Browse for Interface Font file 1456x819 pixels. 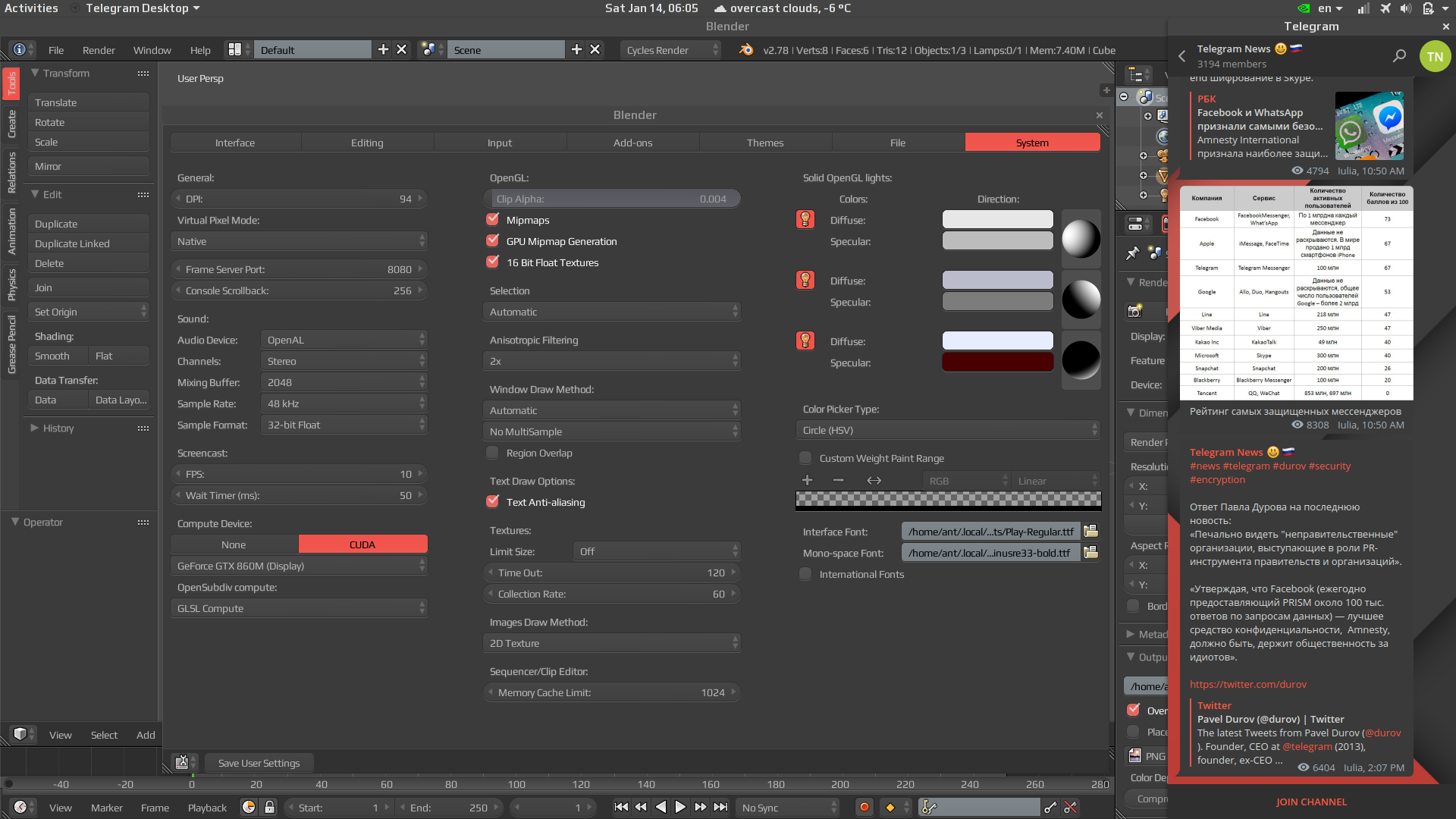tap(1090, 532)
